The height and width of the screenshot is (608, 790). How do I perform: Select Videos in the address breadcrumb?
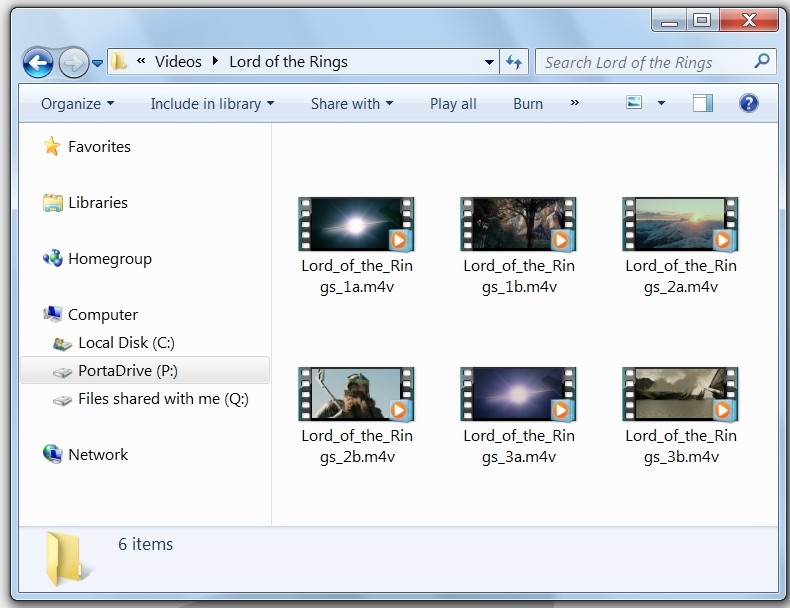(178, 61)
